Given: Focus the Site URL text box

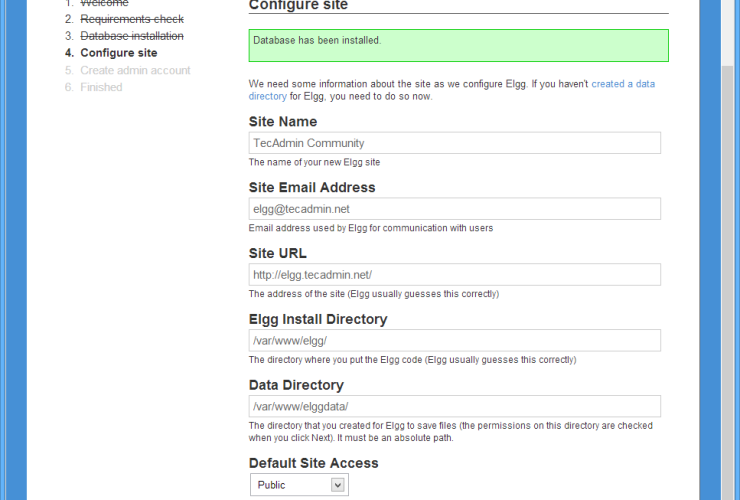Looking at the screenshot, I should [454, 274].
